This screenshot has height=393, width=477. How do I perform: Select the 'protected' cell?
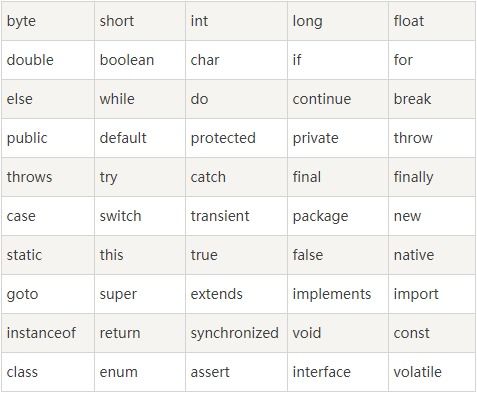click(x=236, y=138)
